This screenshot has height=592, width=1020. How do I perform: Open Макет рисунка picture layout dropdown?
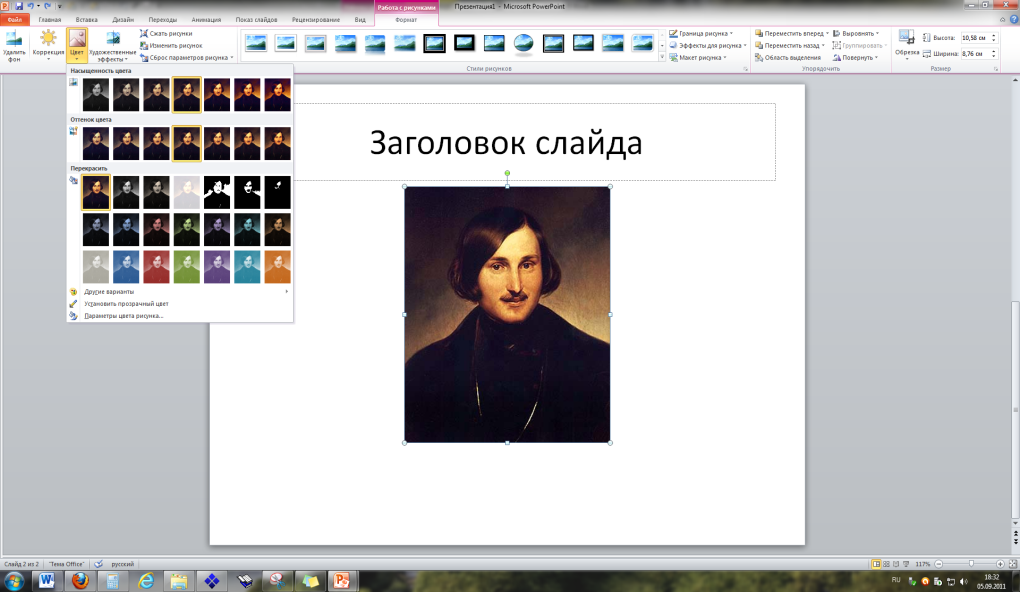point(698,57)
